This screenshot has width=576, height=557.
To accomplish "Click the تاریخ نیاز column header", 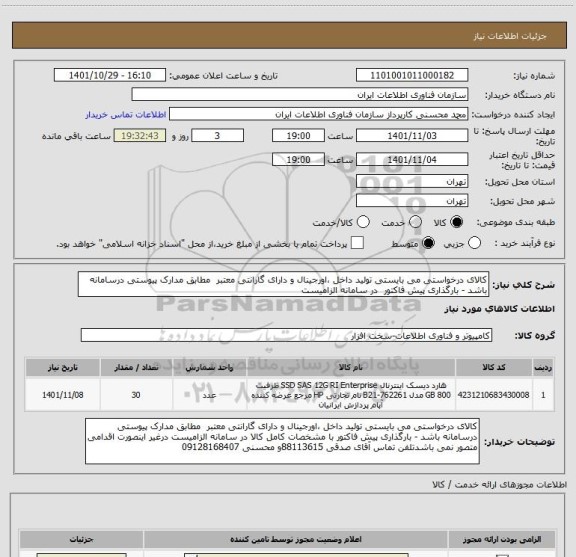I will point(62,368).
